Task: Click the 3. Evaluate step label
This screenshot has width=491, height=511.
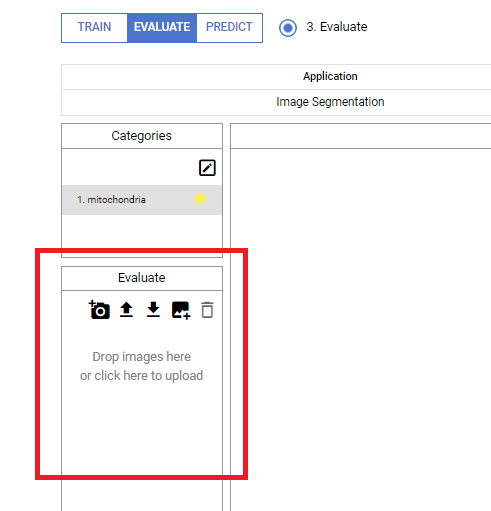Action: tap(337, 27)
